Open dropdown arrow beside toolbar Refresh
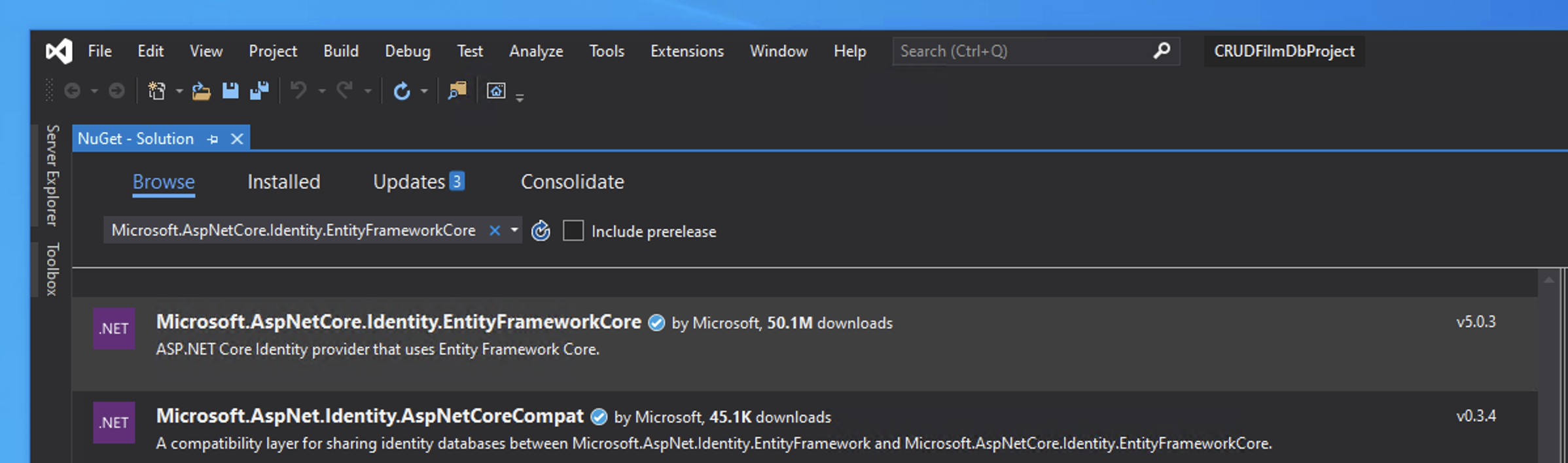This screenshot has width=1568, height=463. [424, 91]
